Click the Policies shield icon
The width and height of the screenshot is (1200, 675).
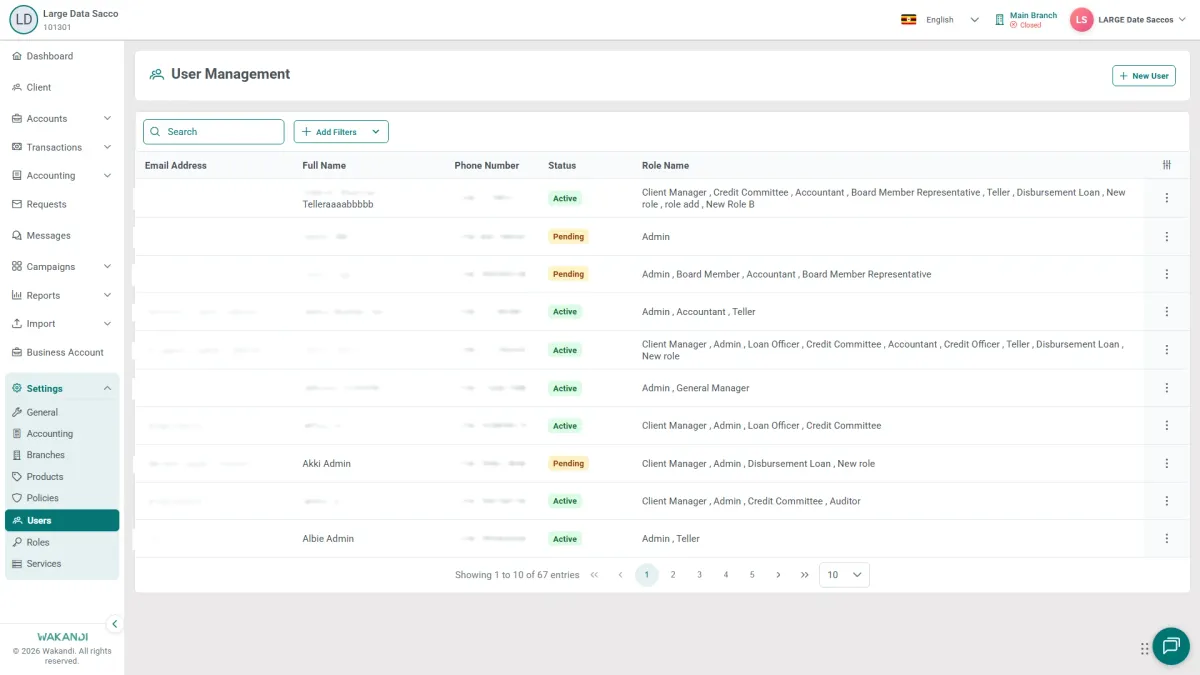point(17,497)
